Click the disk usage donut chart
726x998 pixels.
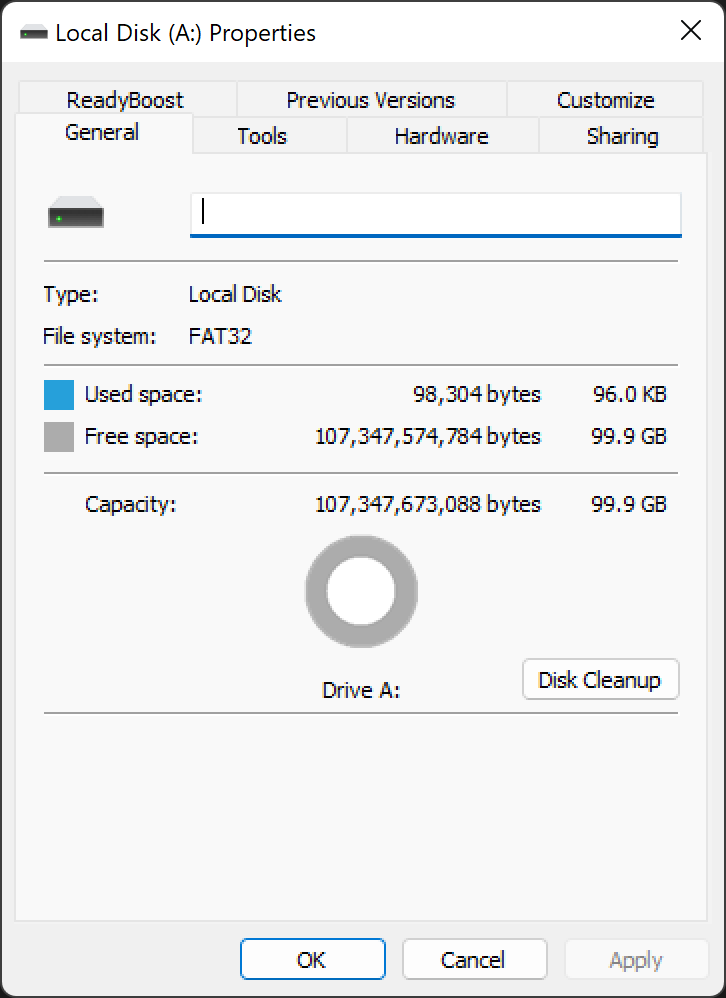(361, 591)
